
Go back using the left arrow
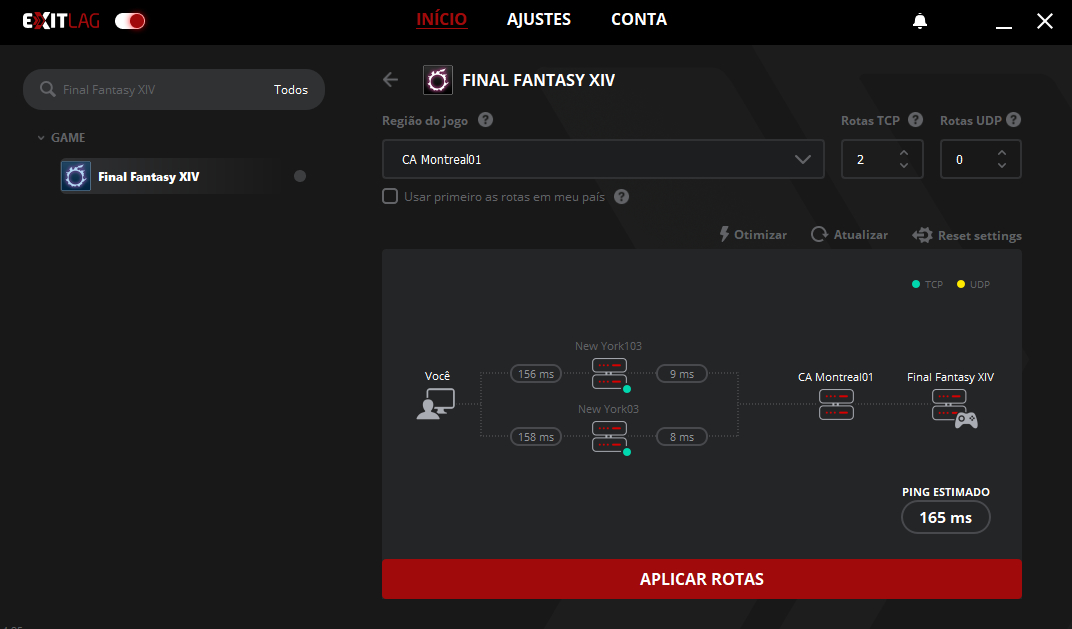point(391,80)
